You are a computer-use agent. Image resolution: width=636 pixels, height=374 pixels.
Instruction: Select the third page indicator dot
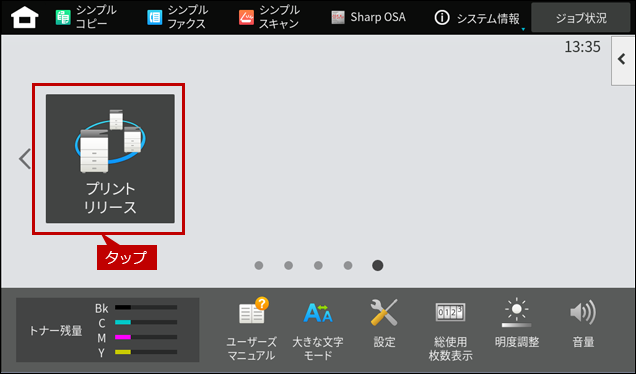tap(318, 265)
